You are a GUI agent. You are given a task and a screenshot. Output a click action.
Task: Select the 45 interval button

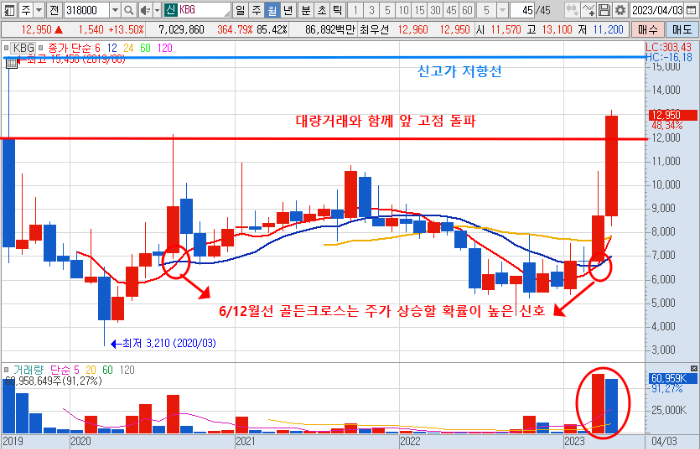coord(451,10)
